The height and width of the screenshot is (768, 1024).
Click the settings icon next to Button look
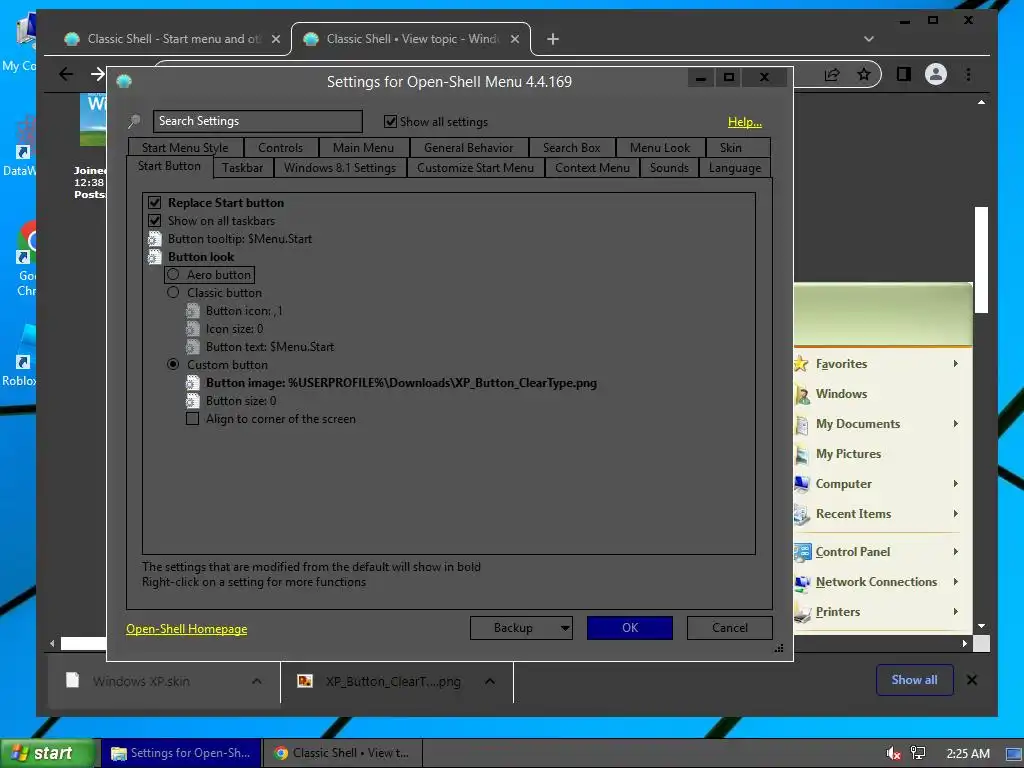pyautogui.click(x=155, y=257)
